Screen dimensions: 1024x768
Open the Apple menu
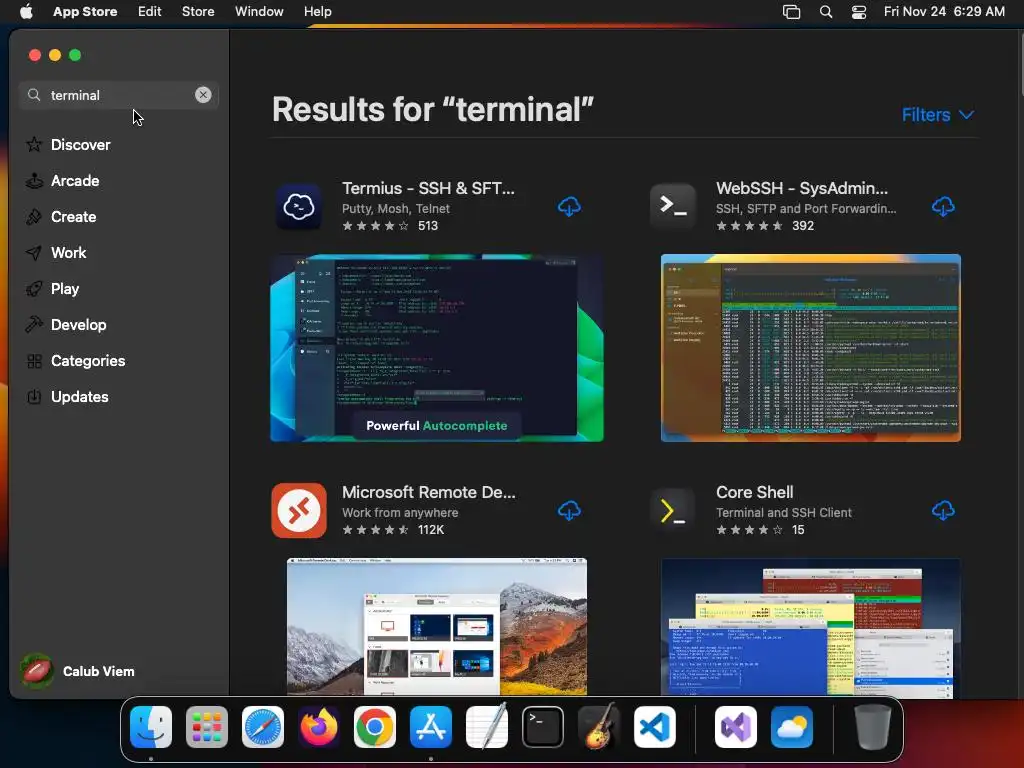click(x=26, y=12)
